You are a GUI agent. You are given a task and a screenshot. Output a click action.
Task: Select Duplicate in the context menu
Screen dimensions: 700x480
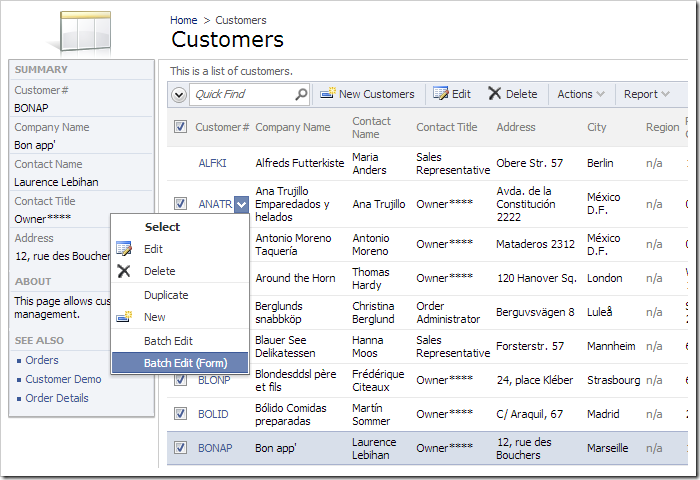click(x=166, y=295)
